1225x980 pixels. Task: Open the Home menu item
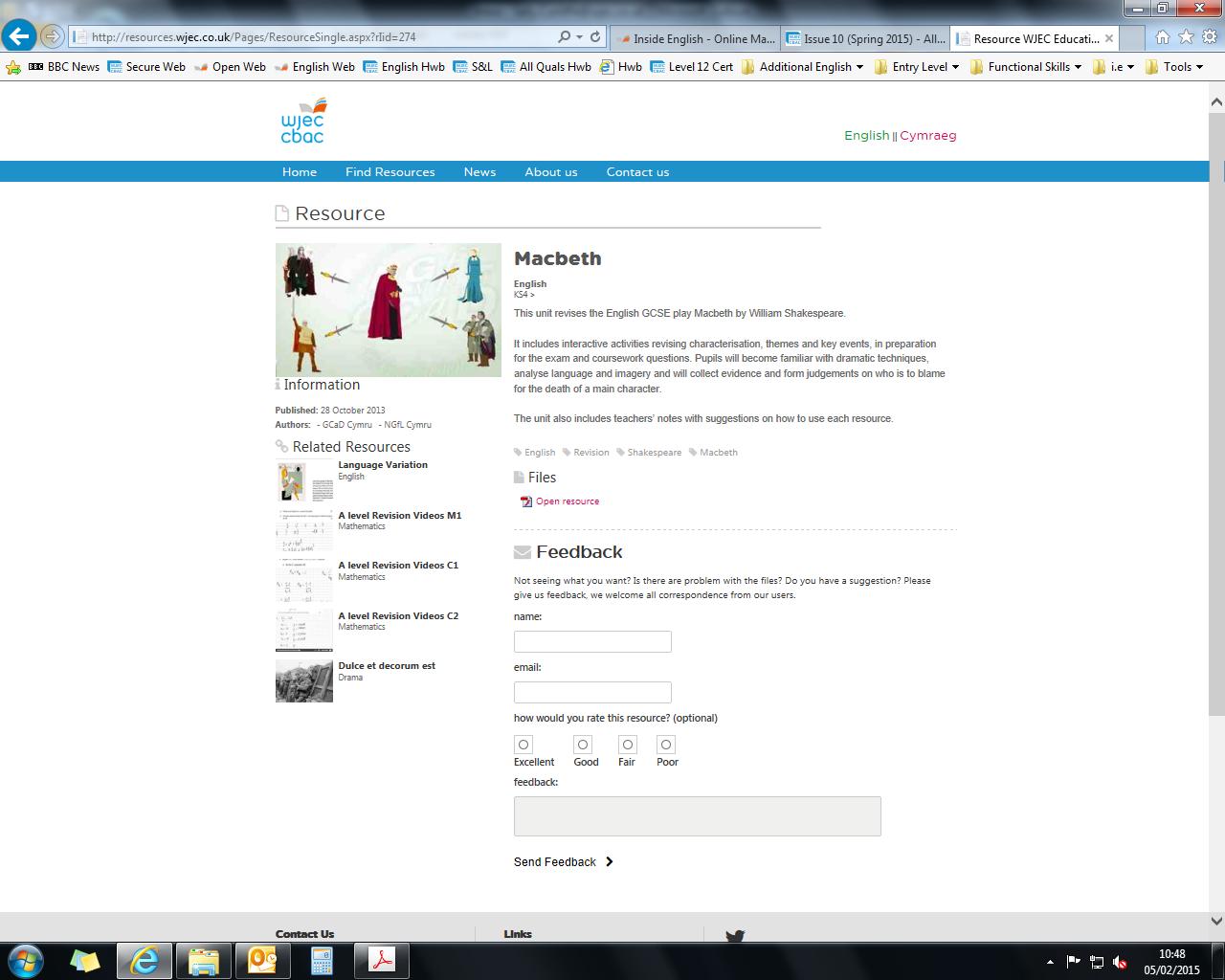coord(300,172)
